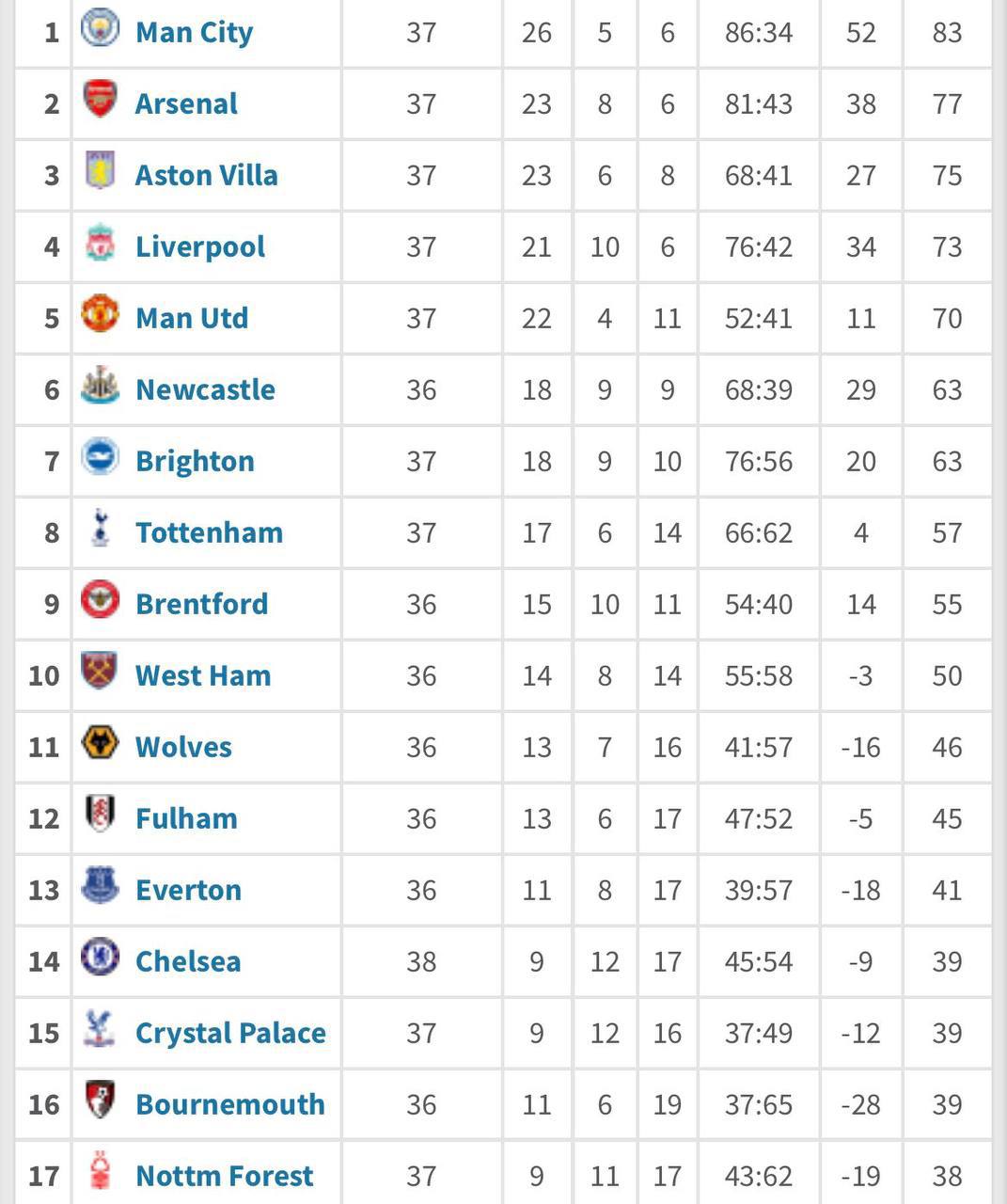Viewport: 1007px width, 1204px height.
Task: Click the Brentford club crest
Action: (x=100, y=599)
